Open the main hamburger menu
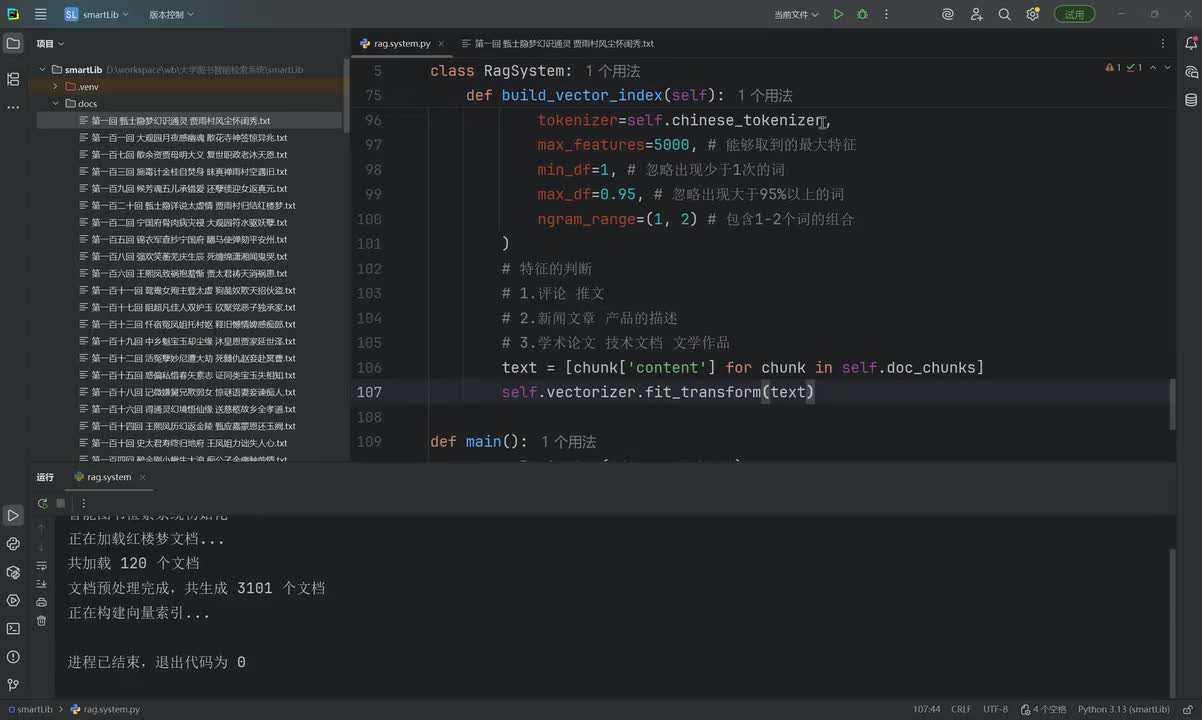 click(40, 14)
